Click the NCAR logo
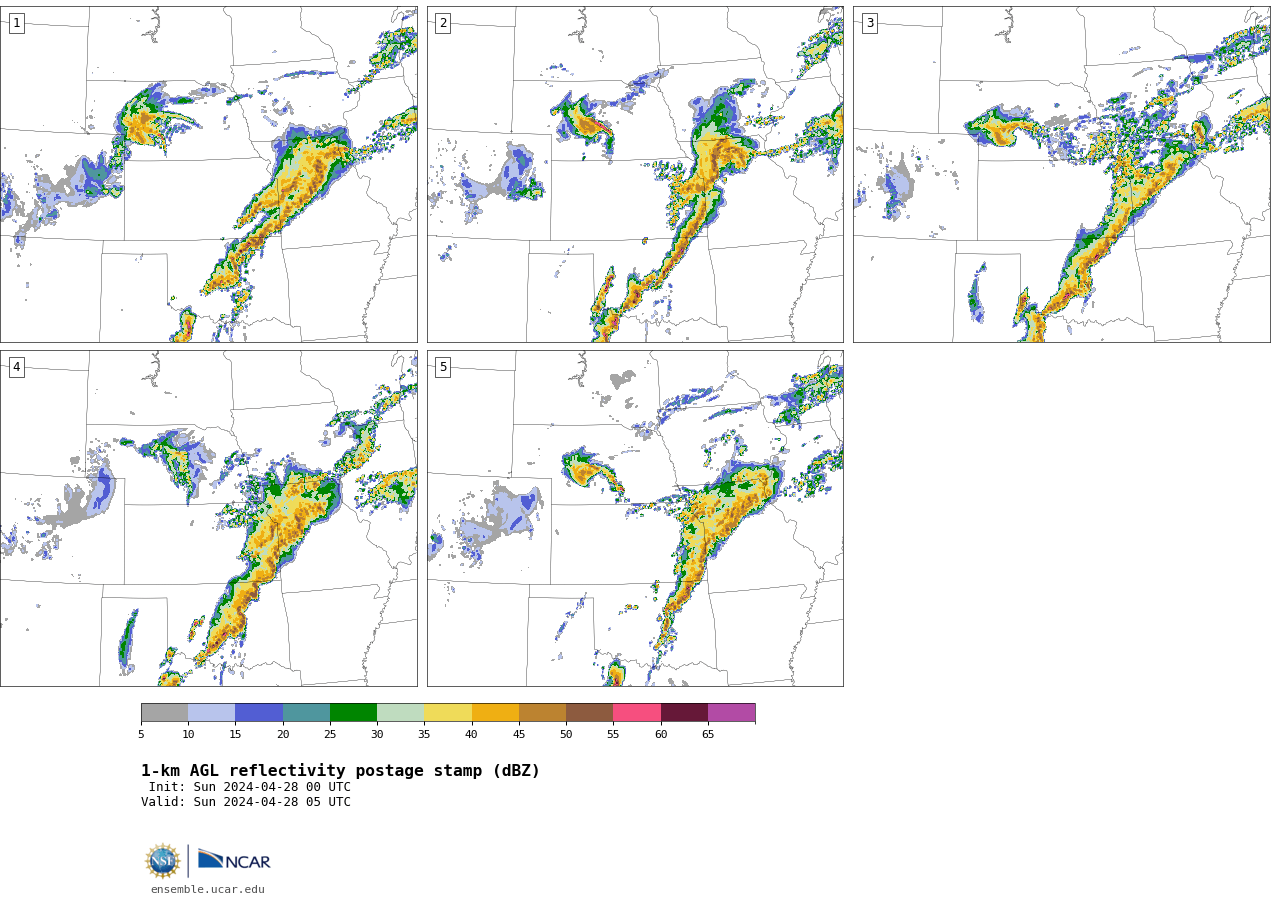The image size is (1280, 901). (x=234, y=860)
